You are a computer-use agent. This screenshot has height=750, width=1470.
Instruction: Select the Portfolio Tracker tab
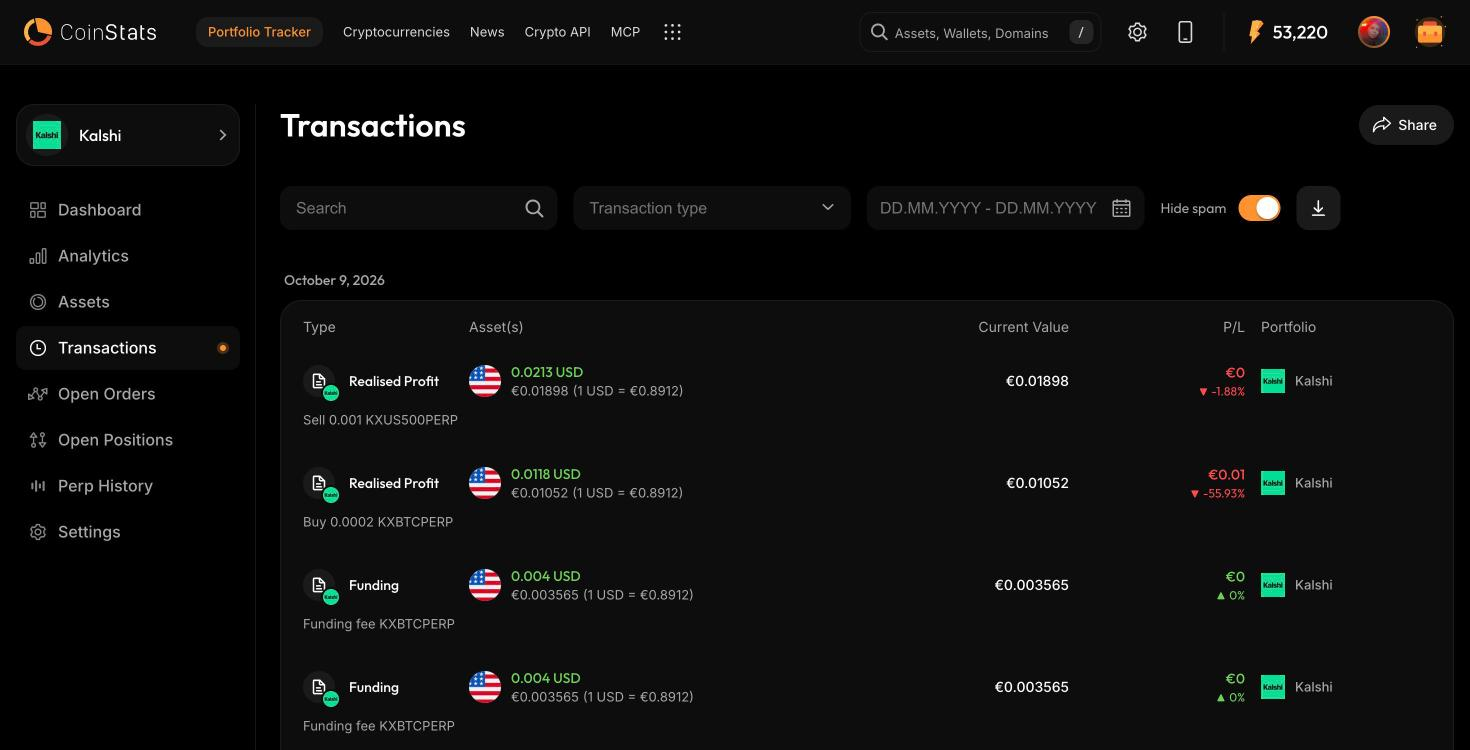click(x=259, y=32)
